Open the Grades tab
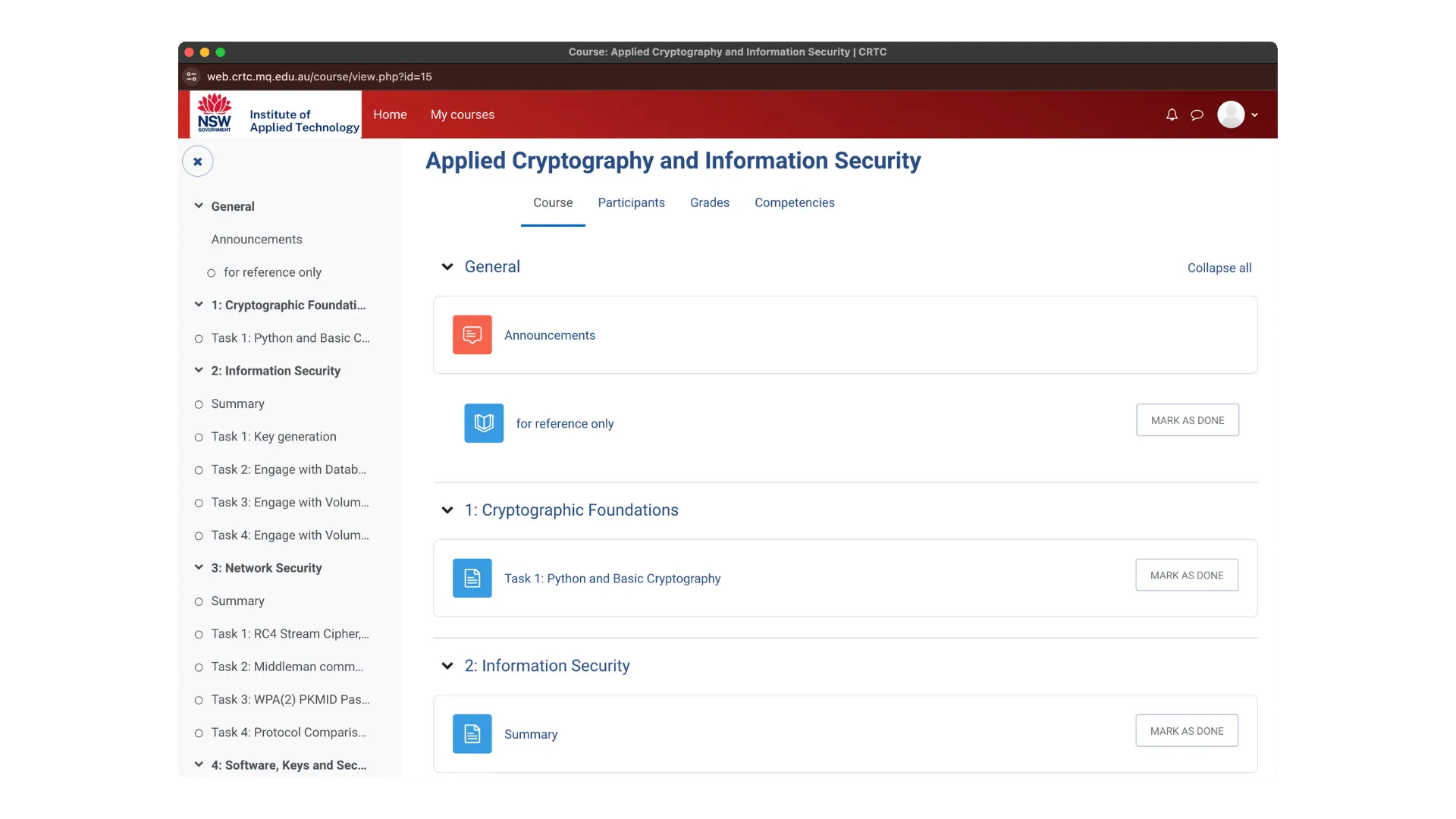1456x819 pixels. point(709,202)
